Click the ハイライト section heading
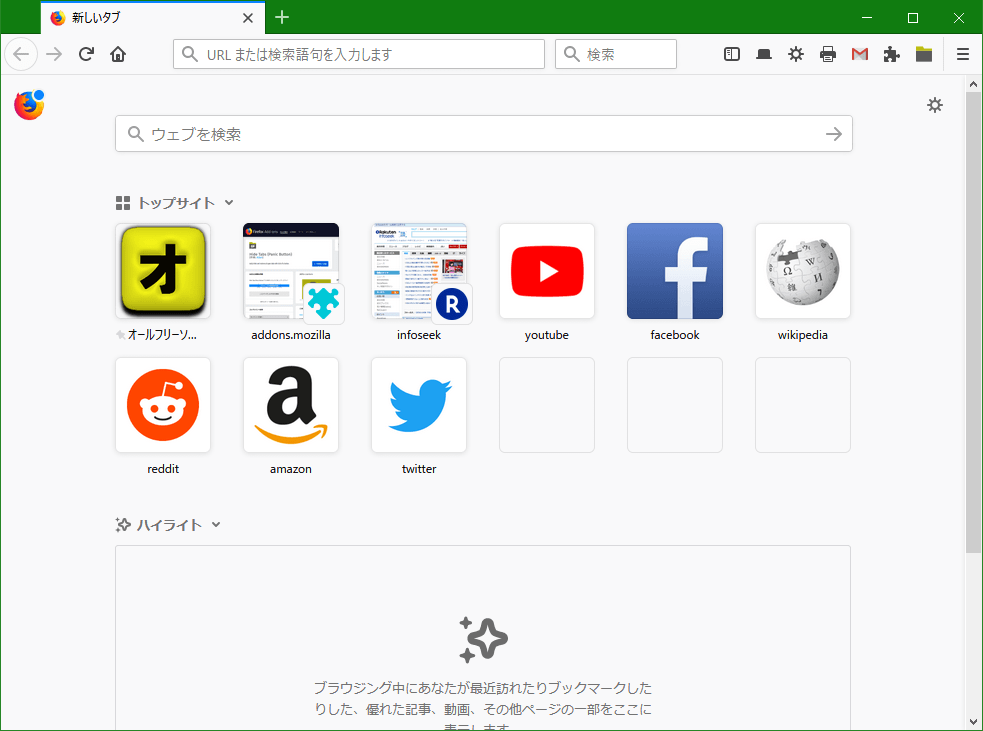 tap(169, 525)
